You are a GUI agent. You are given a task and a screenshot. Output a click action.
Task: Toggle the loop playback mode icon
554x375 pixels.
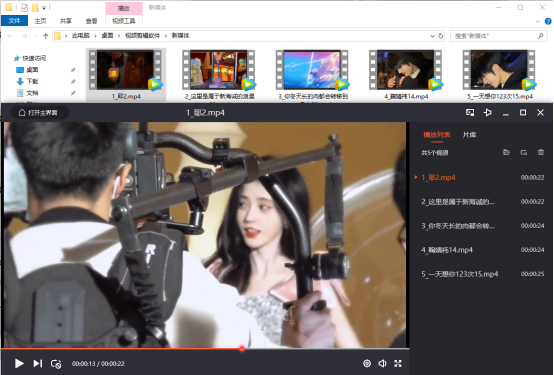tap(56, 364)
